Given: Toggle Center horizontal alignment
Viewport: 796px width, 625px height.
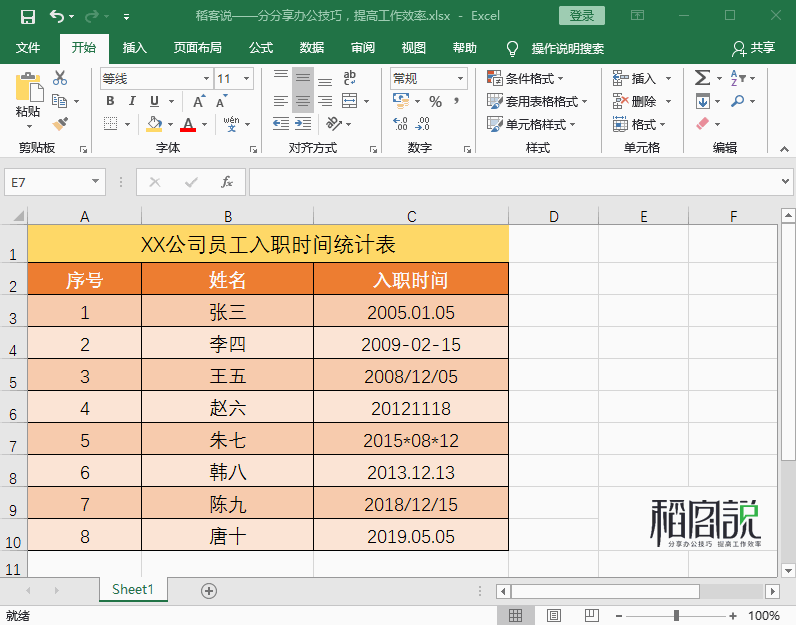Looking at the screenshot, I should [x=303, y=101].
